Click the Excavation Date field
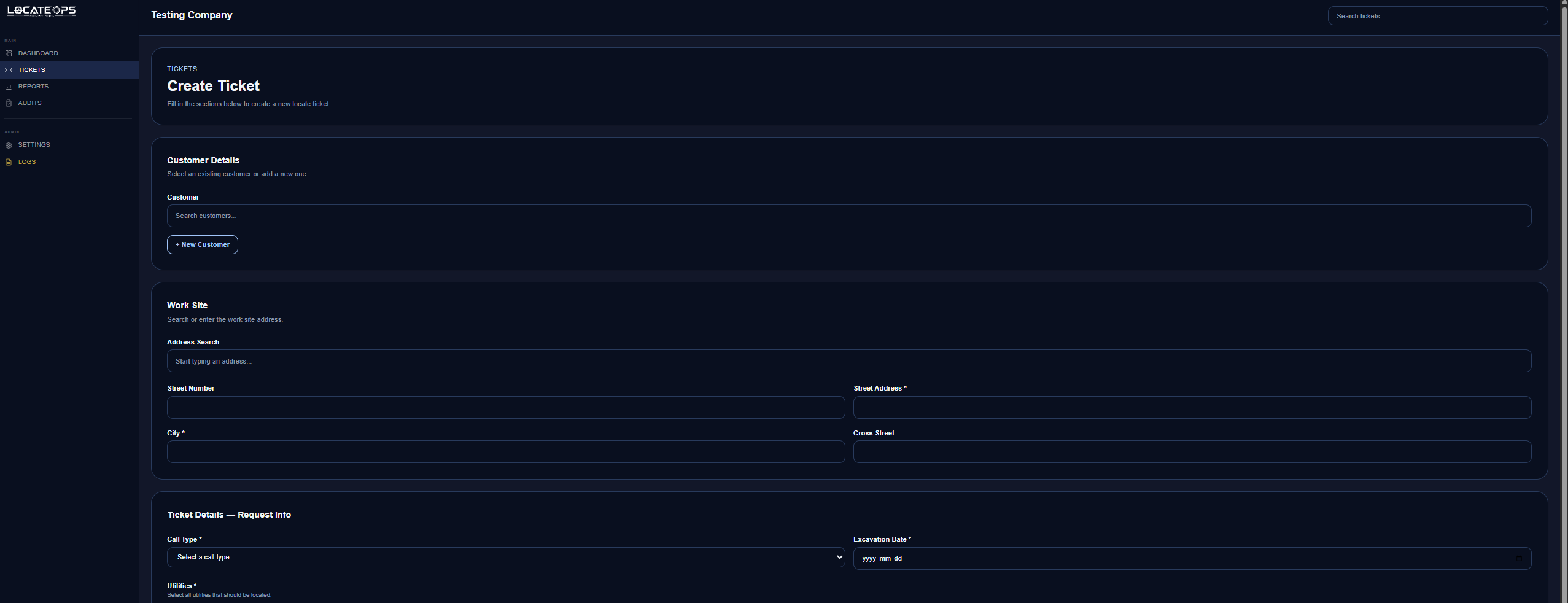The image size is (1568, 603). pyautogui.click(x=1192, y=558)
